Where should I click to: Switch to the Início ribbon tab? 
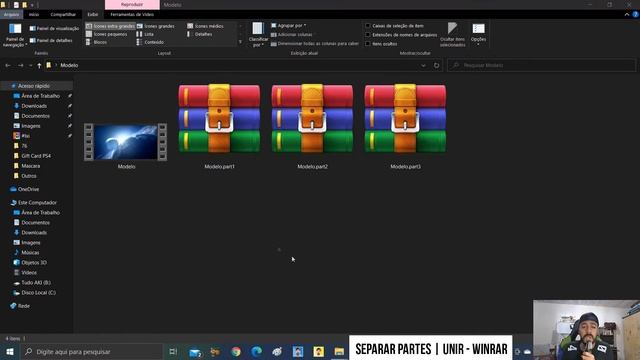click(x=34, y=14)
